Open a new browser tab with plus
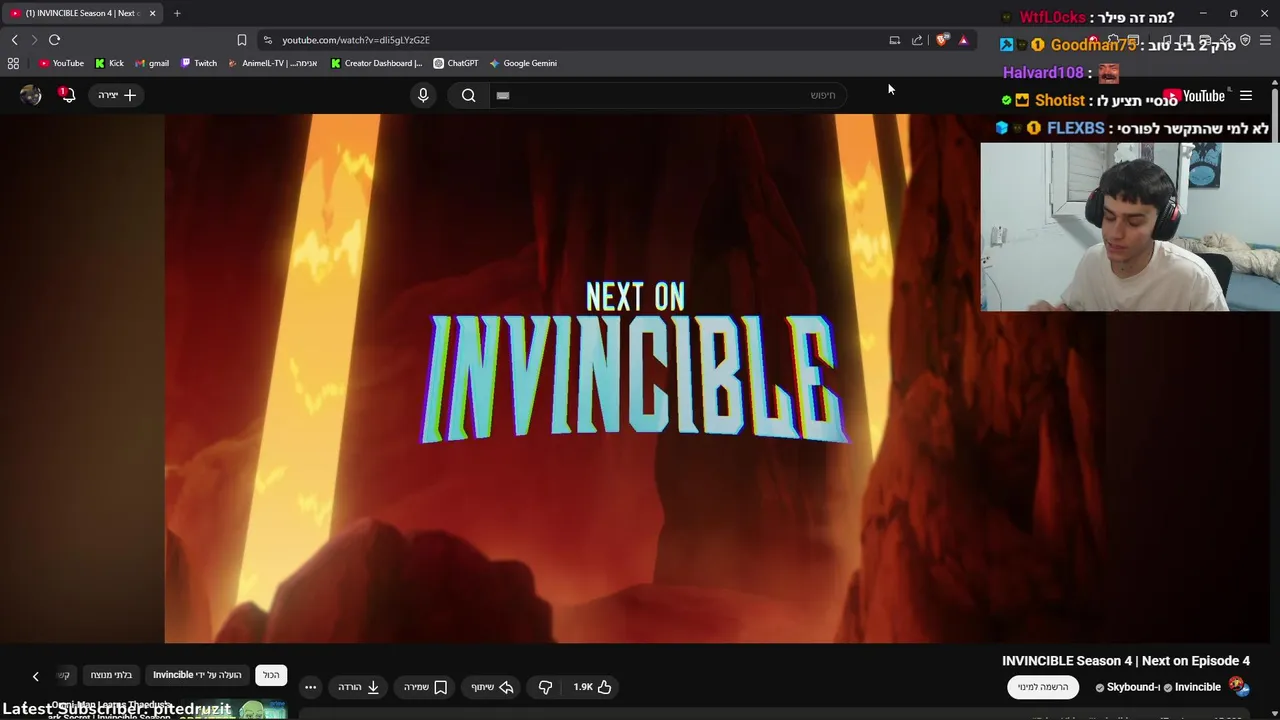 point(177,13)
